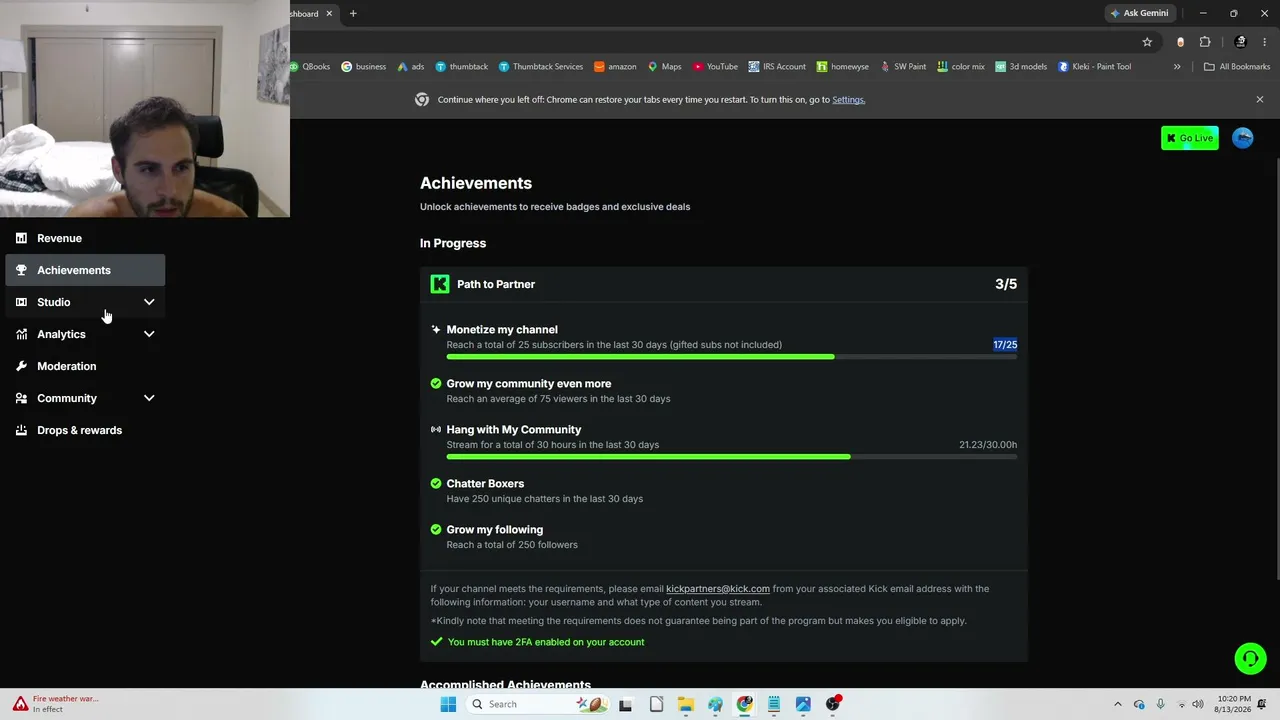1280x720 pixels.
Task: Click the Fire weather warning widget
Action: click(x=56, y=704)
